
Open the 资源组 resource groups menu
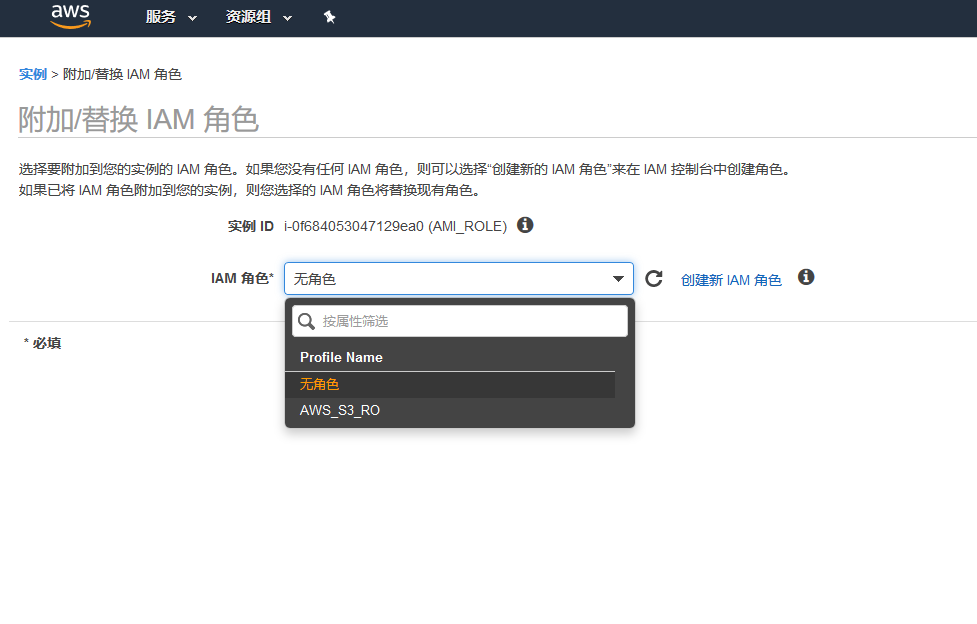click(x=258, y=17)
